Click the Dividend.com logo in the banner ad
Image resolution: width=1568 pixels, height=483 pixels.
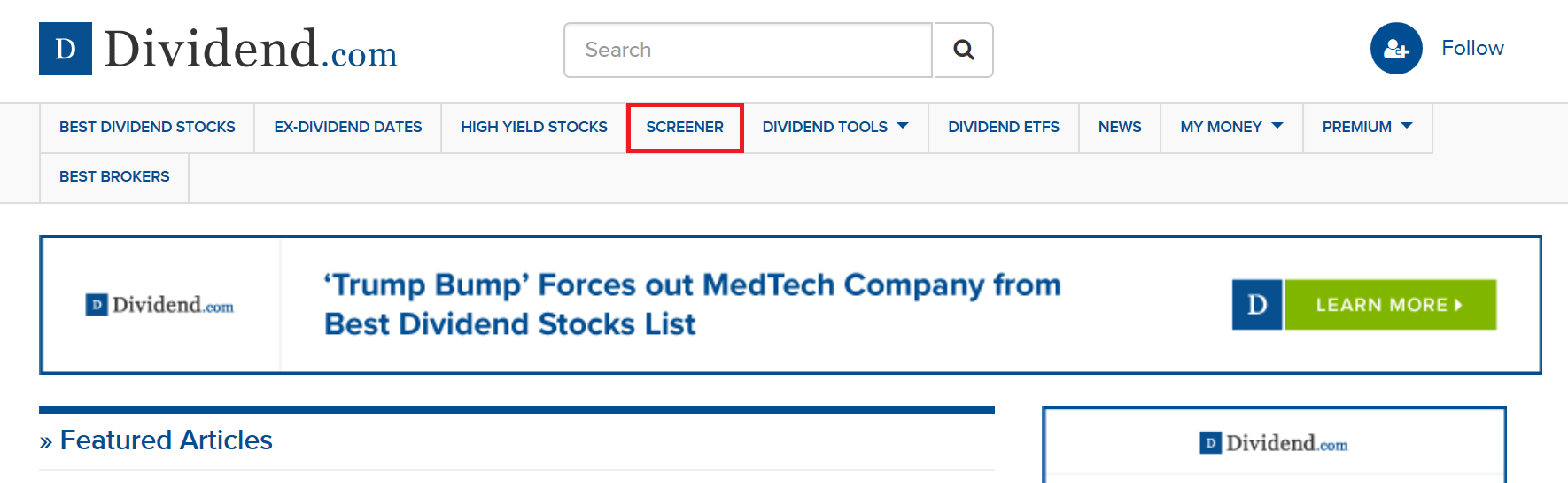160,305
